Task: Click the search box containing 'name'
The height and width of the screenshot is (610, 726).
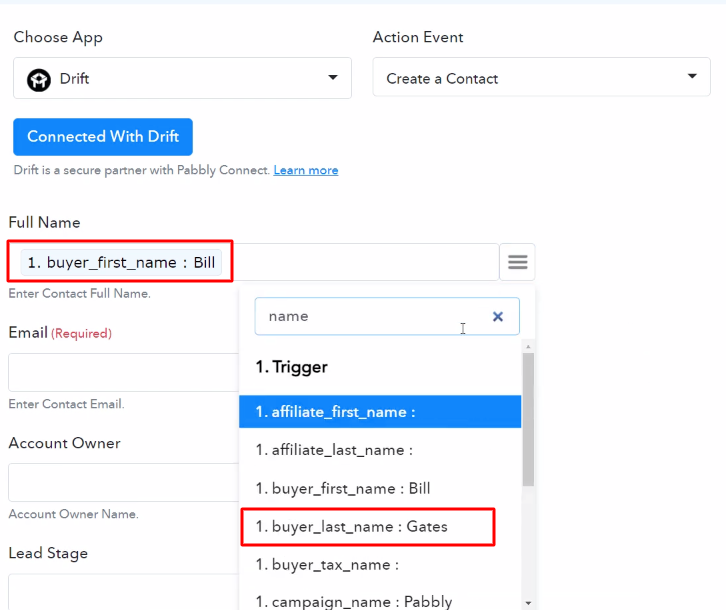Action: (x=387, y=316)
